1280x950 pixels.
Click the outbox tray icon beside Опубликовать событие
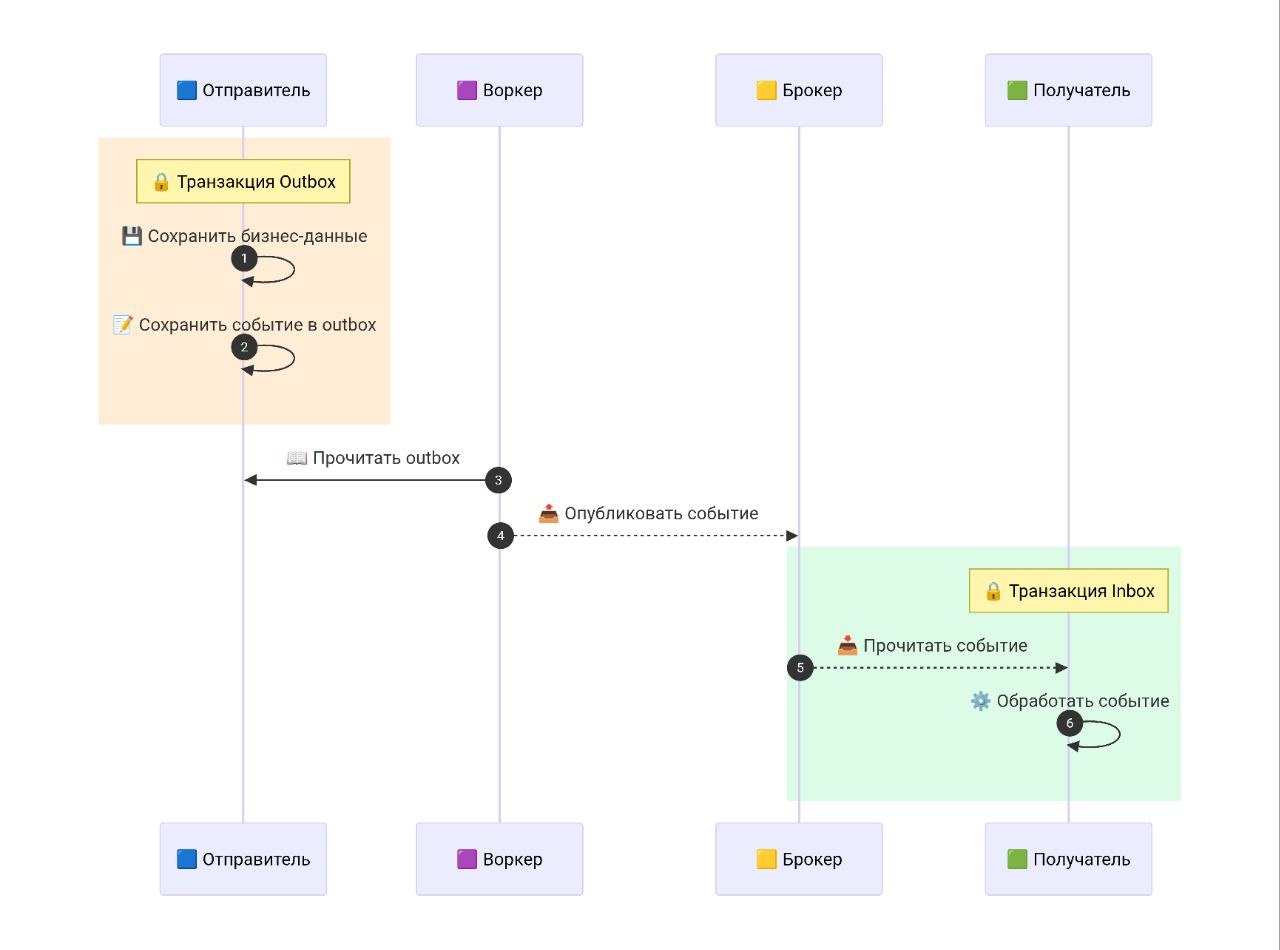(x=549, y=513)
